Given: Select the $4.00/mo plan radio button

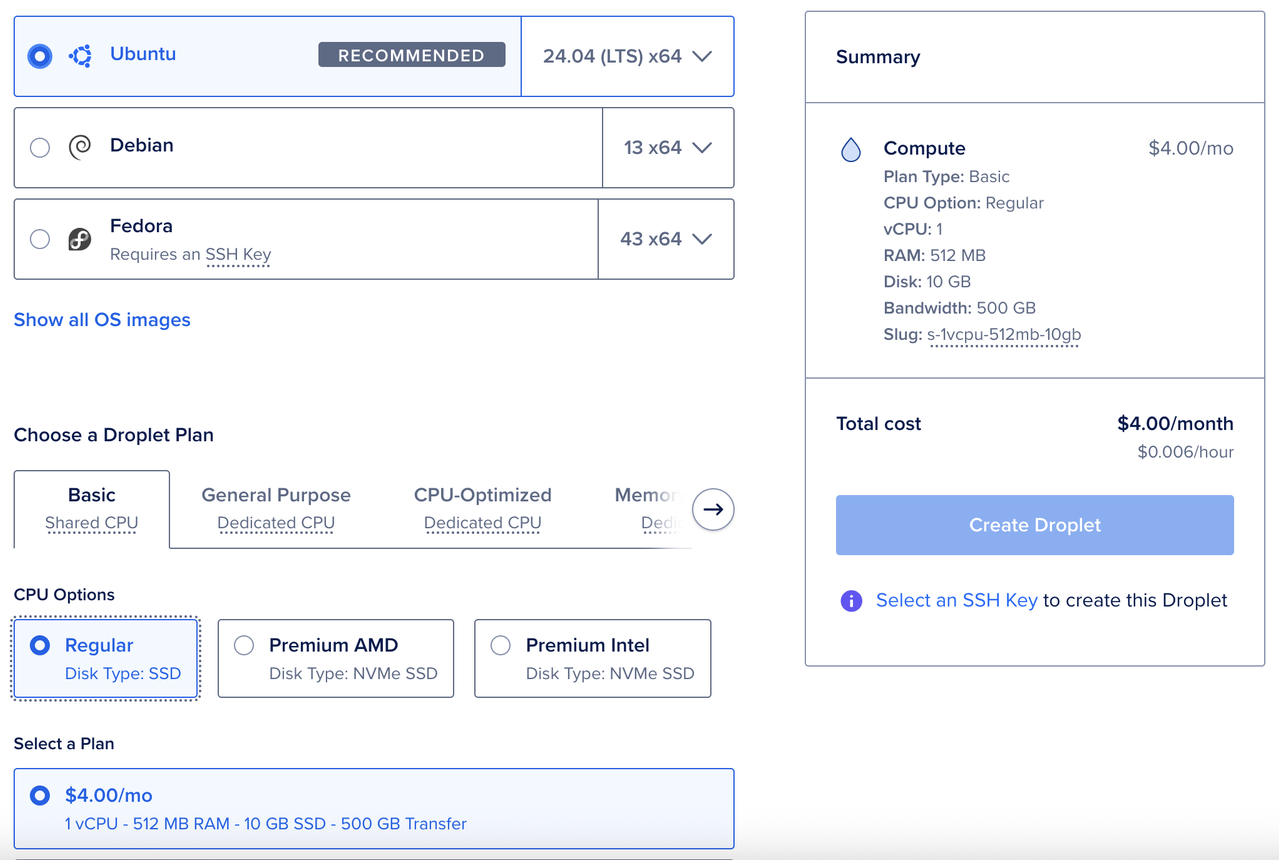Looking at the screenshot, I should pyautogui.click(x=40, y=796).
